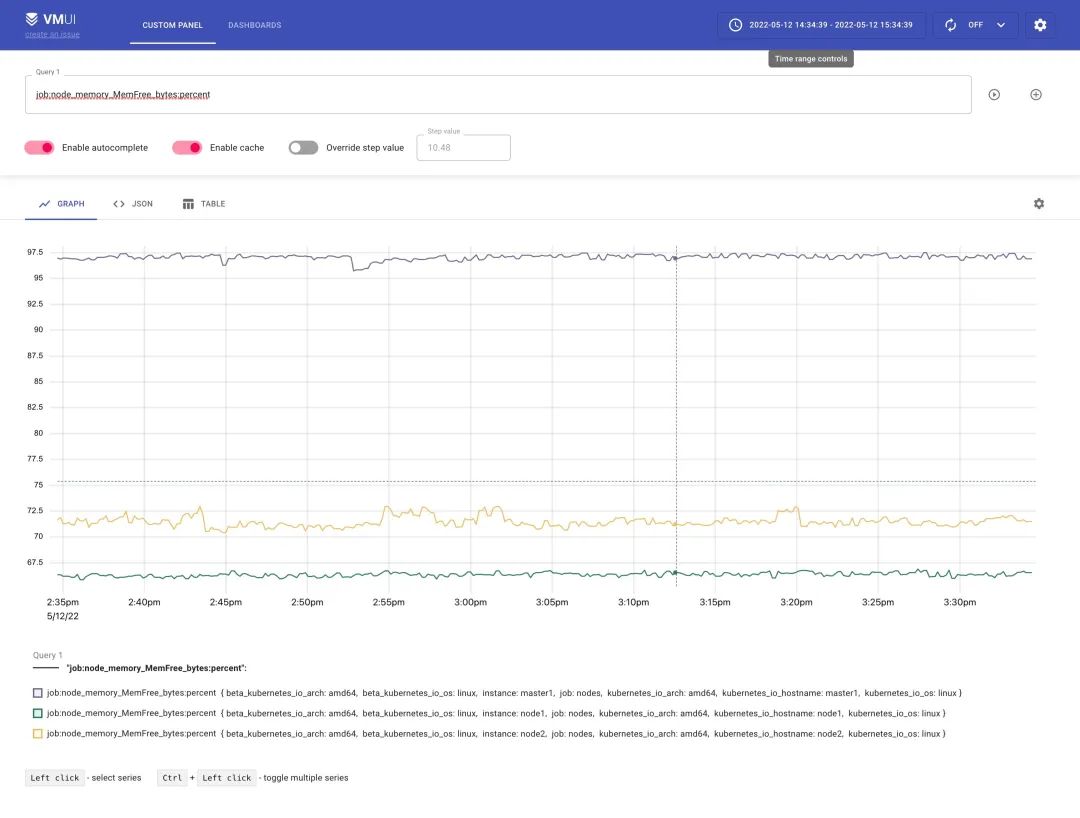Click the table icon beside TABLE
1080x818 pixels.
click(188, 204)
